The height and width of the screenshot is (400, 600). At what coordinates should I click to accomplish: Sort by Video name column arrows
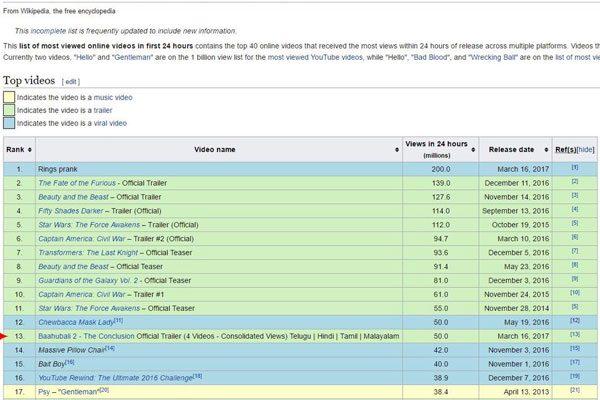coord(397,150)
